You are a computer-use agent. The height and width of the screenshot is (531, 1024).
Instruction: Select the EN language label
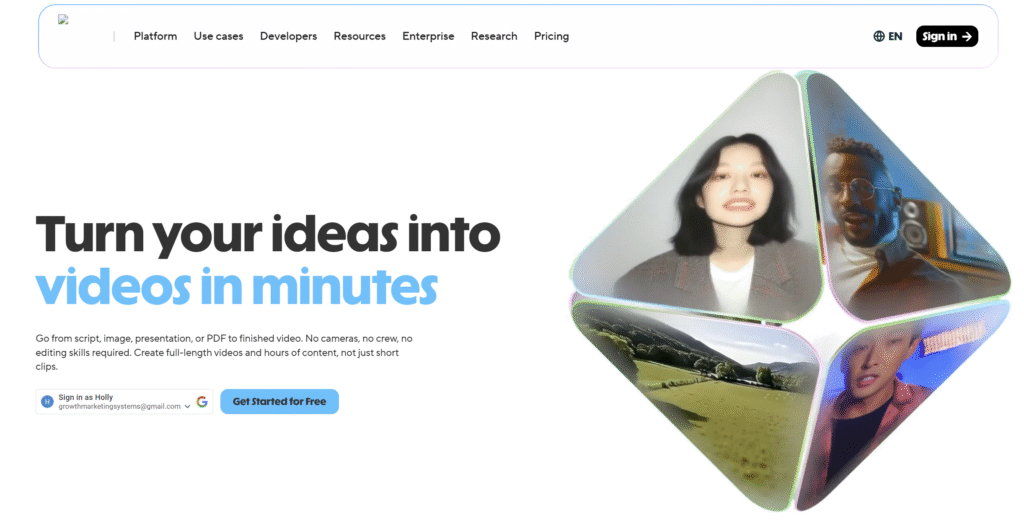point(895,36)
